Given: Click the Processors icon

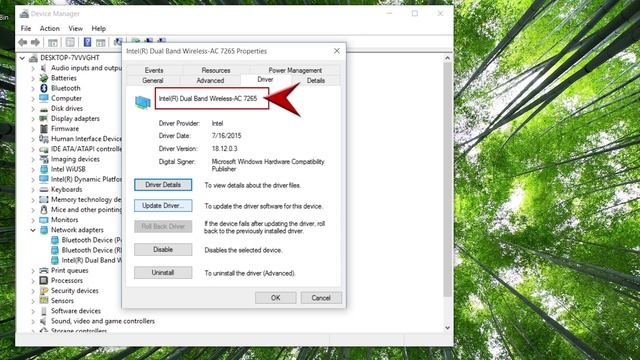Looking at the screenshot, I should (44, 280).
